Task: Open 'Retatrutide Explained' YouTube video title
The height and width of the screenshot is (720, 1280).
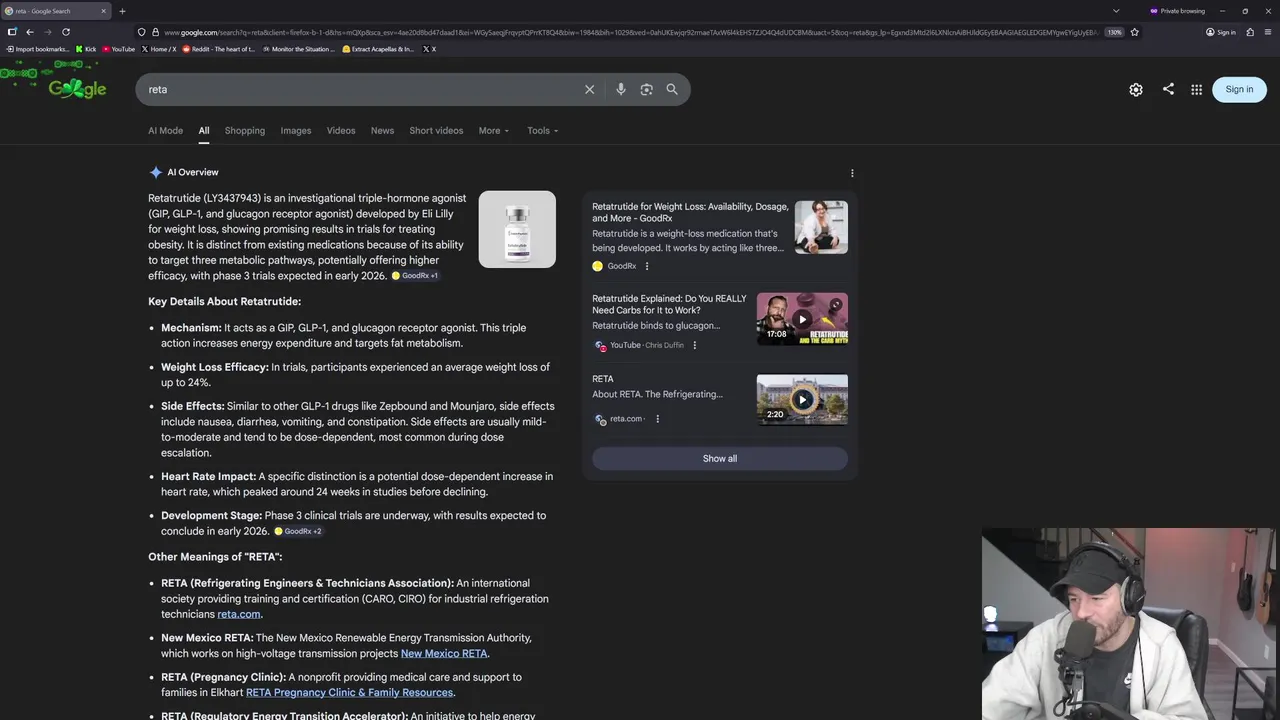Action: (669, 304)
